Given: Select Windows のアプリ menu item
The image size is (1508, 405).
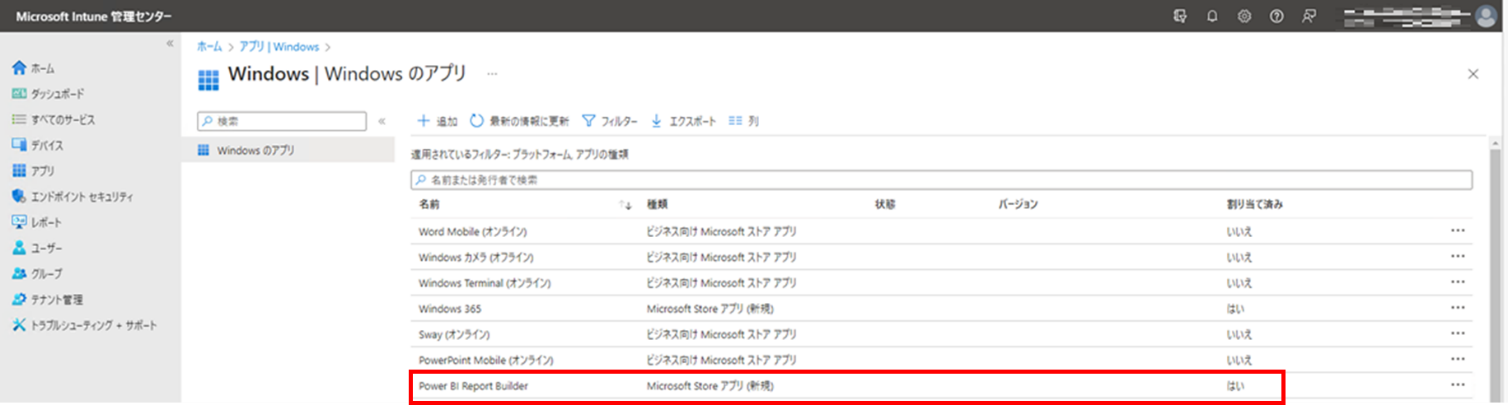Looking at the screenshot, I should point(288,150).
